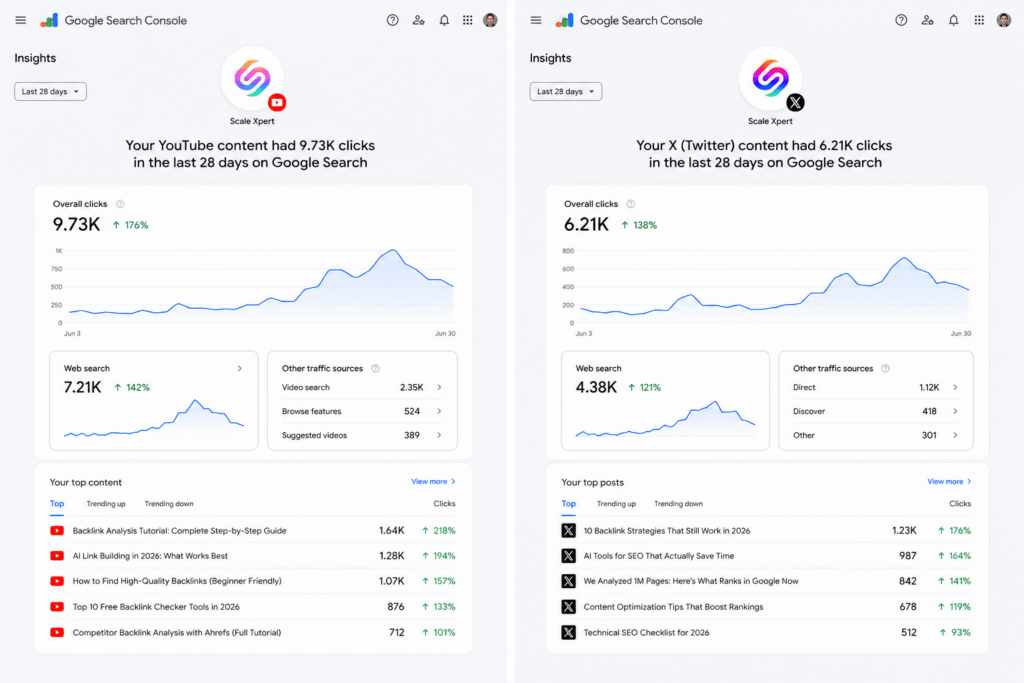Click Video search 2.35K value
Image resolution: width=1024 pixels, height=683 pixels.
click(411, 387)
